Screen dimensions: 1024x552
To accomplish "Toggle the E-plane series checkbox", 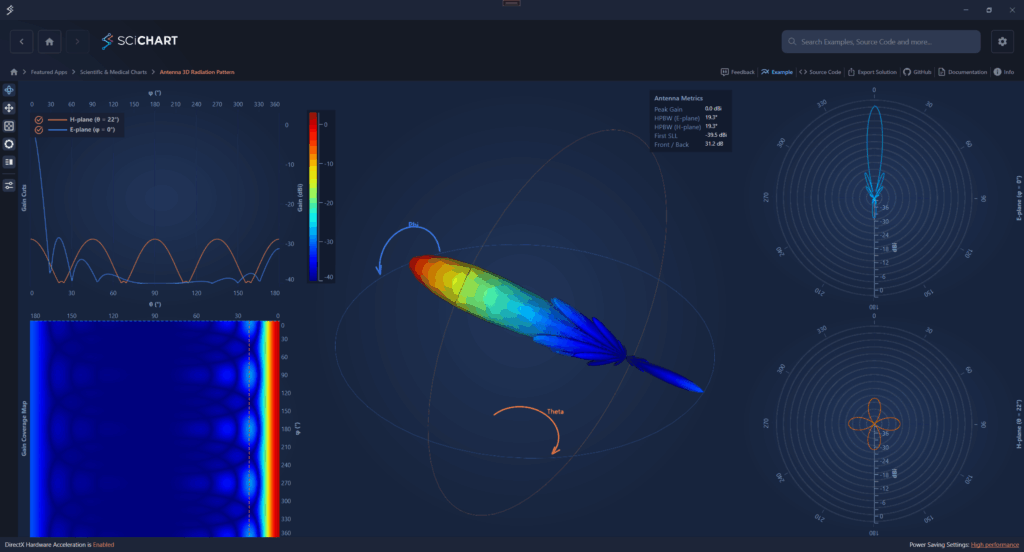I will 38,130.
